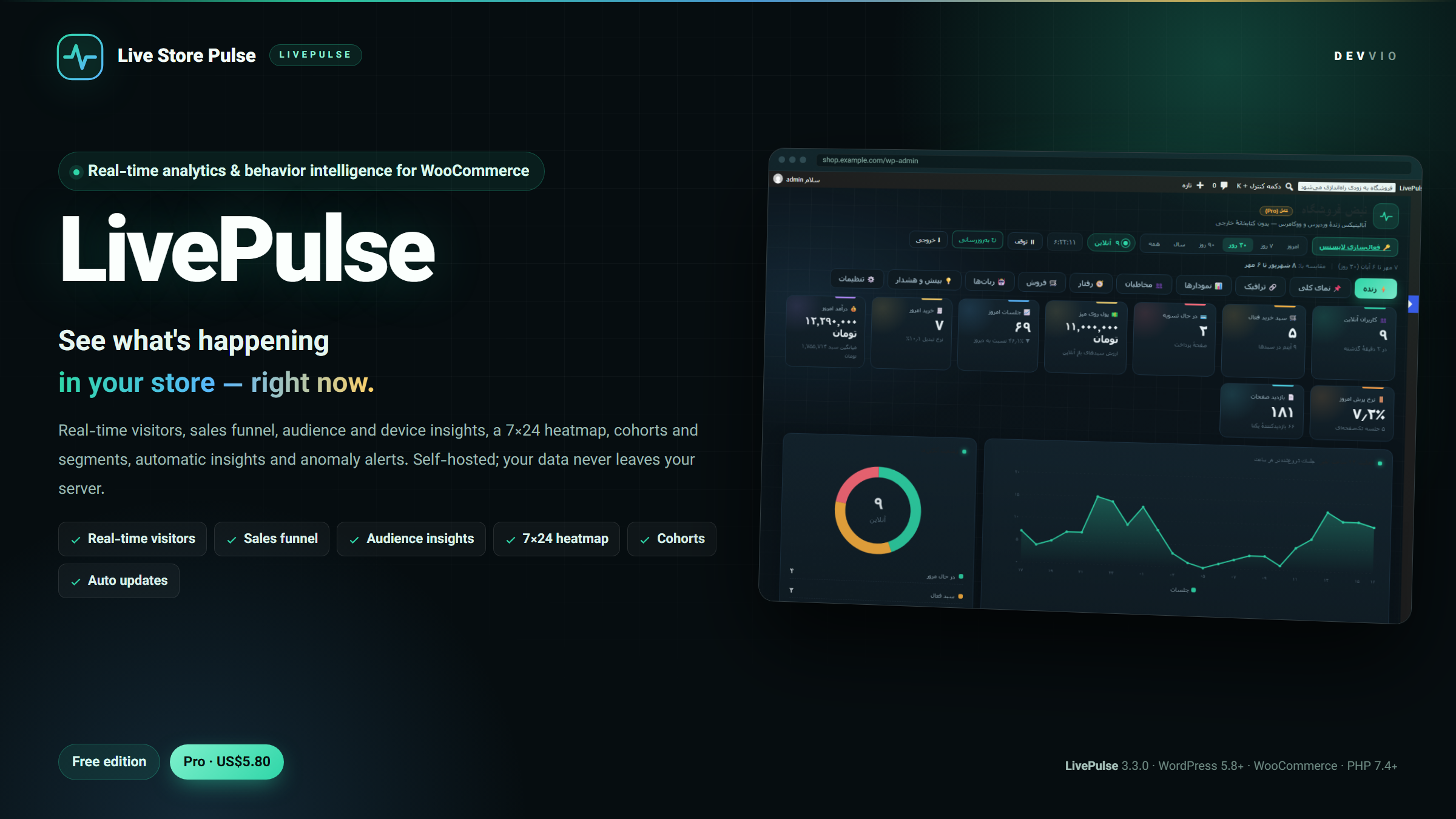Viewport: 1456px width, 819px height.
Task: Click the green جلسات legend swatch
Action: pyautogui.click(x=1193, y=590)
